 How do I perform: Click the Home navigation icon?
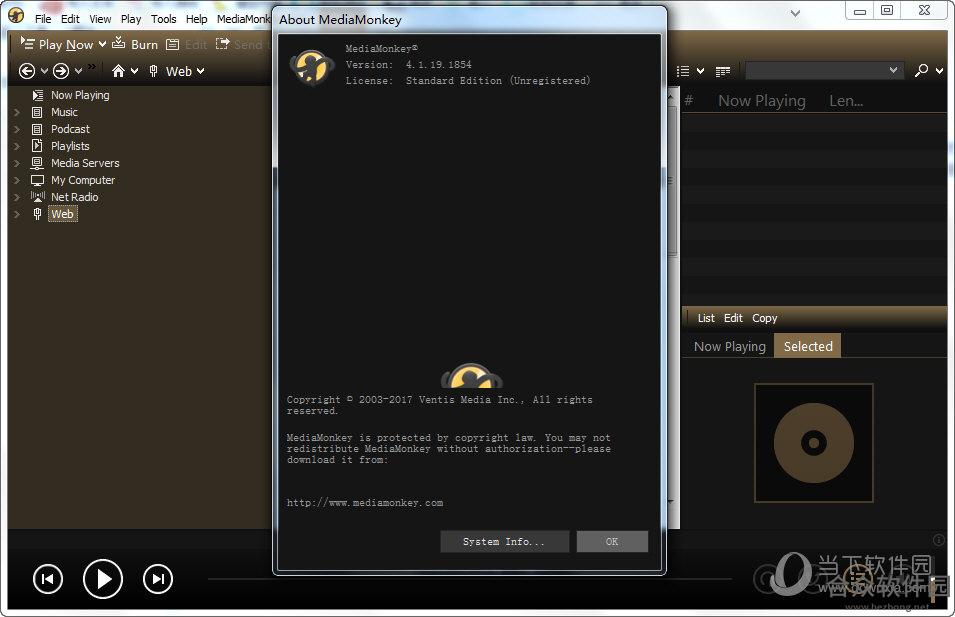pos(118,71)
